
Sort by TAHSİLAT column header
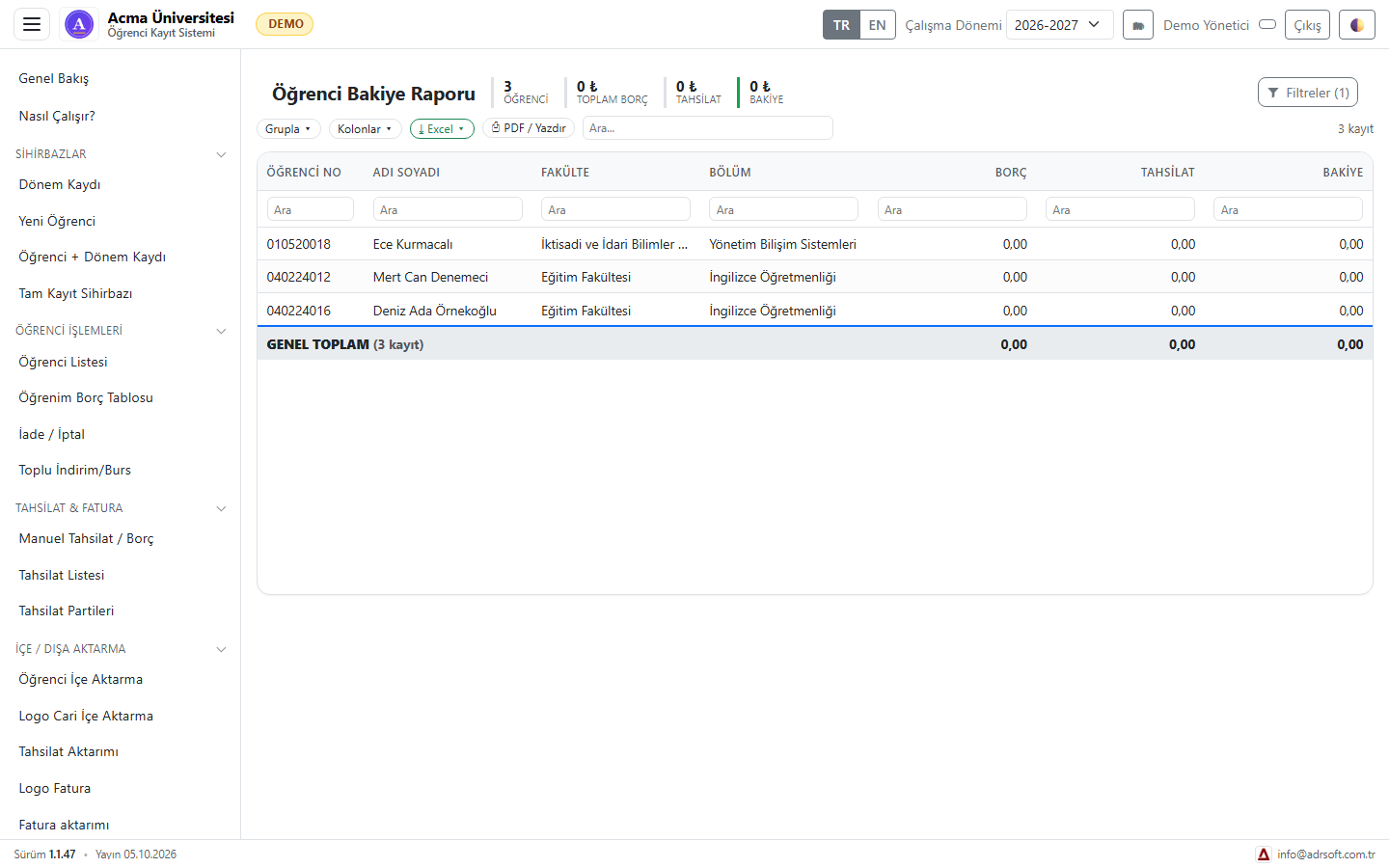1167,173
